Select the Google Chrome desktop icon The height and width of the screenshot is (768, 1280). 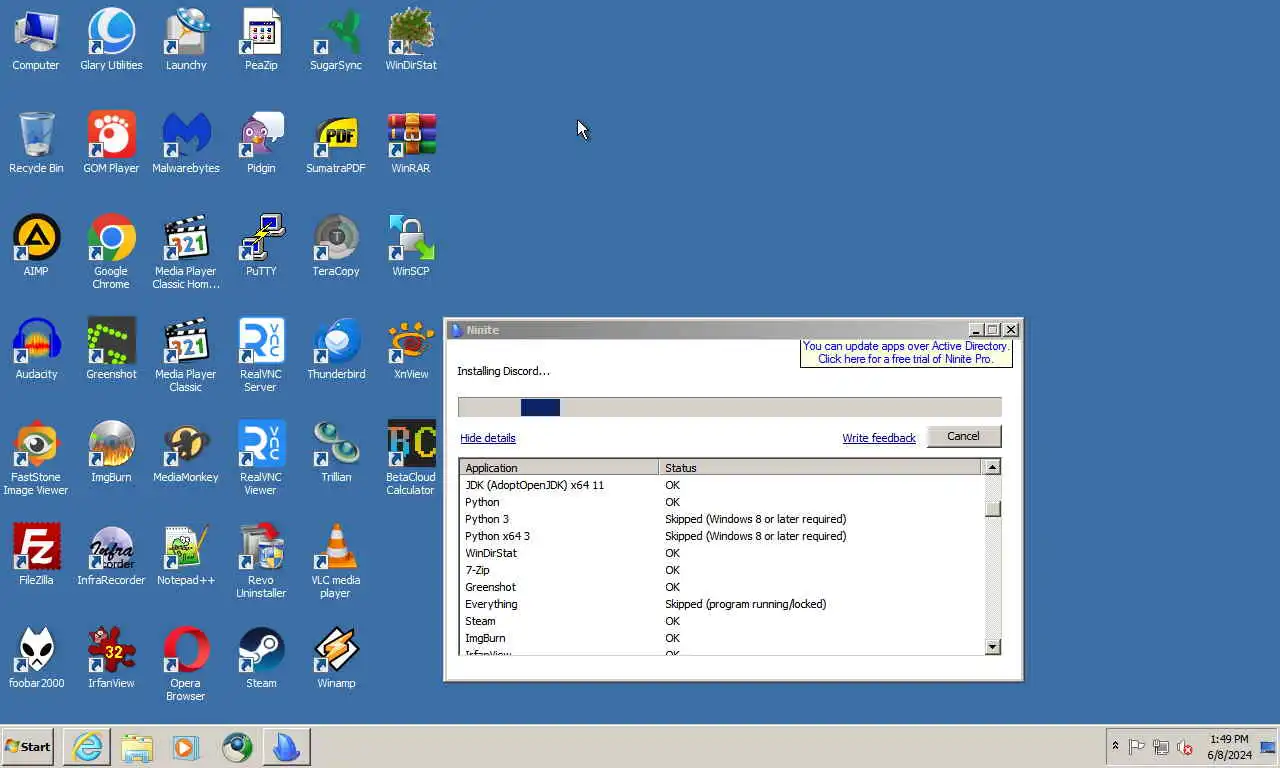111,252
